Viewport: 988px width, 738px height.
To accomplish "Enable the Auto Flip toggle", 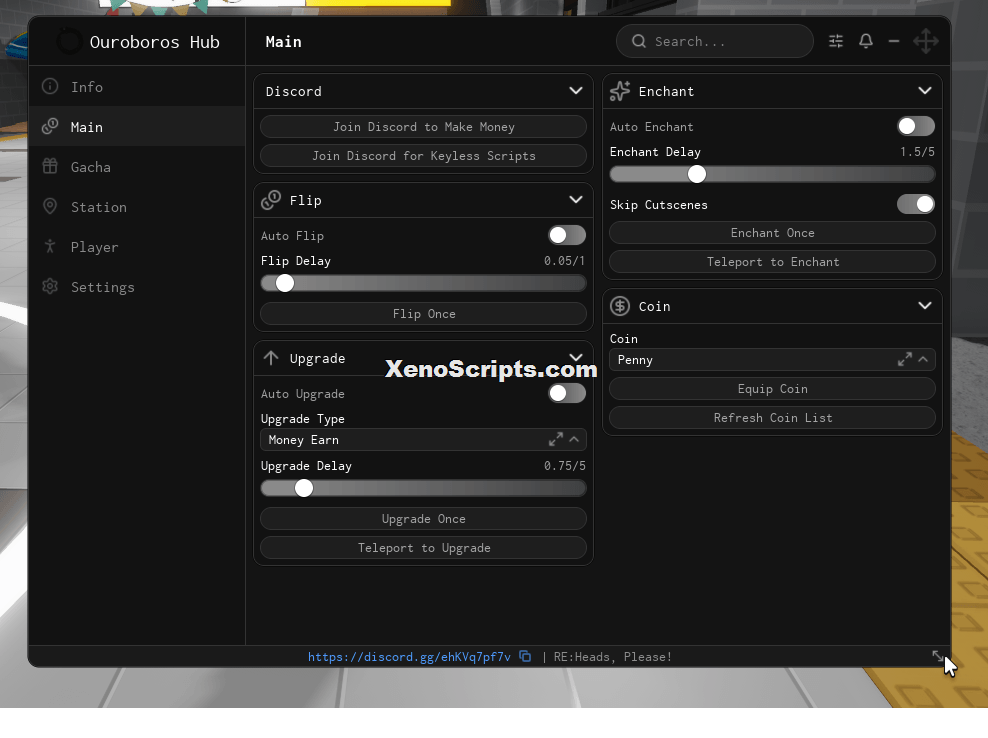I will click(x=567, y=236).
